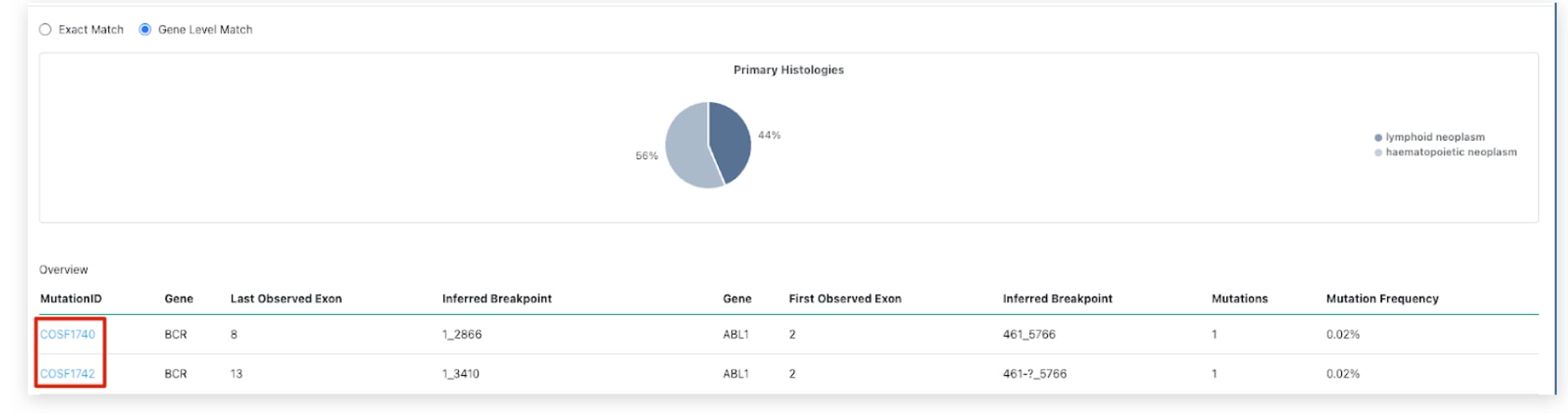Select the Exact Match radio button
The image size is (1568, 417).
[x=45, y=29]
